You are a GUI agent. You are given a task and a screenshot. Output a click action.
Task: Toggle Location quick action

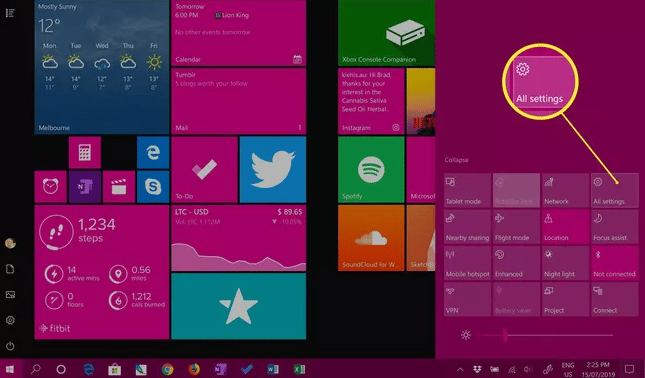tap(565, 227)
